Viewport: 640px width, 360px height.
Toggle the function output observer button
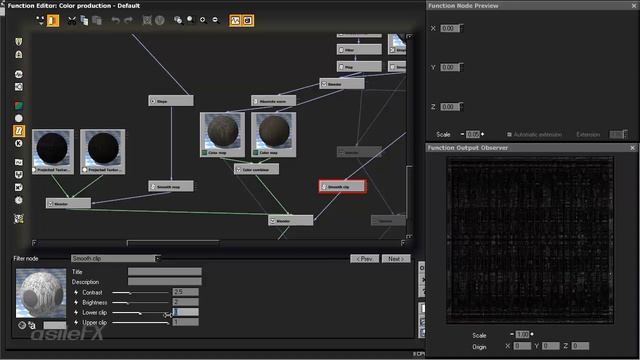[248, 20]
